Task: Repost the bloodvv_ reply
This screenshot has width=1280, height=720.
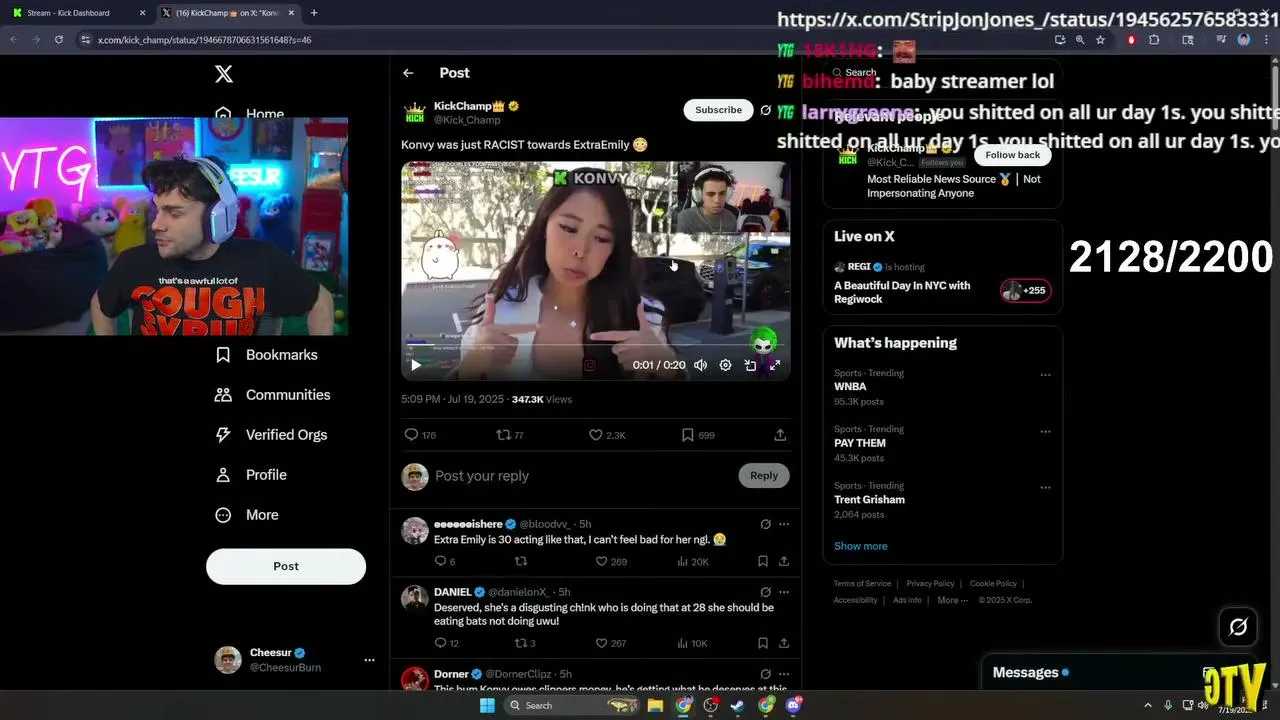Action: tap(521, 562)
